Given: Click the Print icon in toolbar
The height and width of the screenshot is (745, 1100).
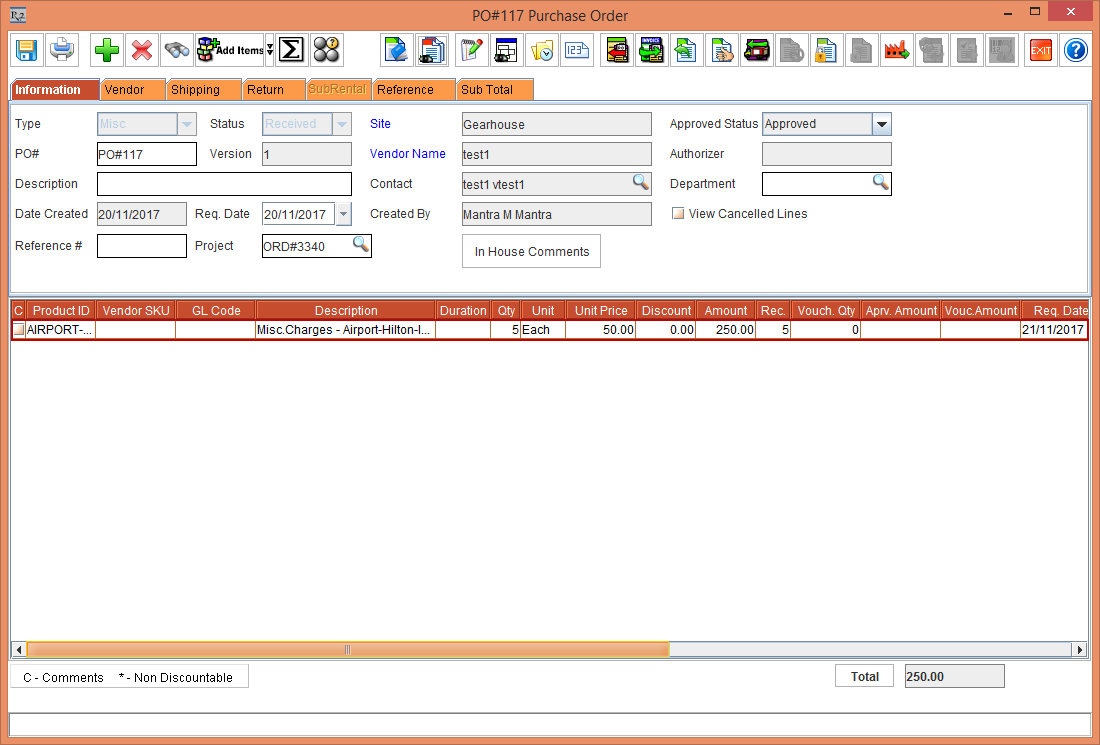Looking at the screenshot, I should tap(62, 49).
